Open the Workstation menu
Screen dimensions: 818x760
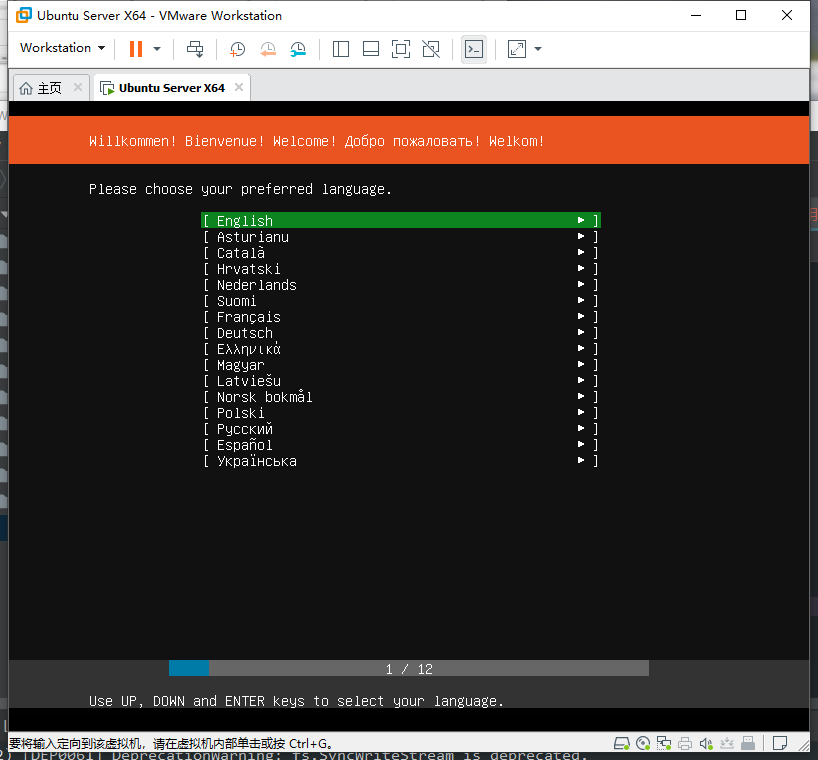coord(62,48)
